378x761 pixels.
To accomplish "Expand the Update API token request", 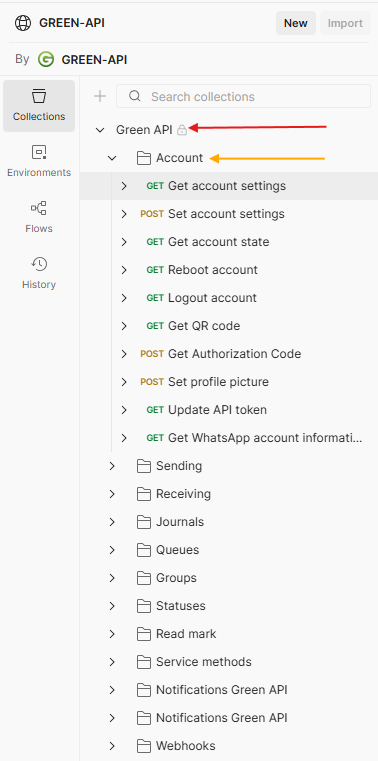I will click(124, 410).
